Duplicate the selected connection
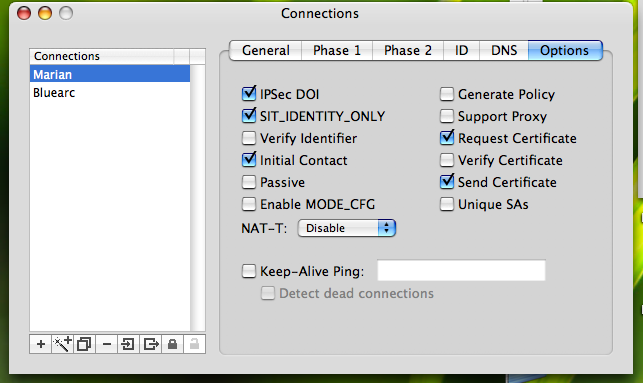This screenshot has width=643, height=383. click(x=84, y=344)
